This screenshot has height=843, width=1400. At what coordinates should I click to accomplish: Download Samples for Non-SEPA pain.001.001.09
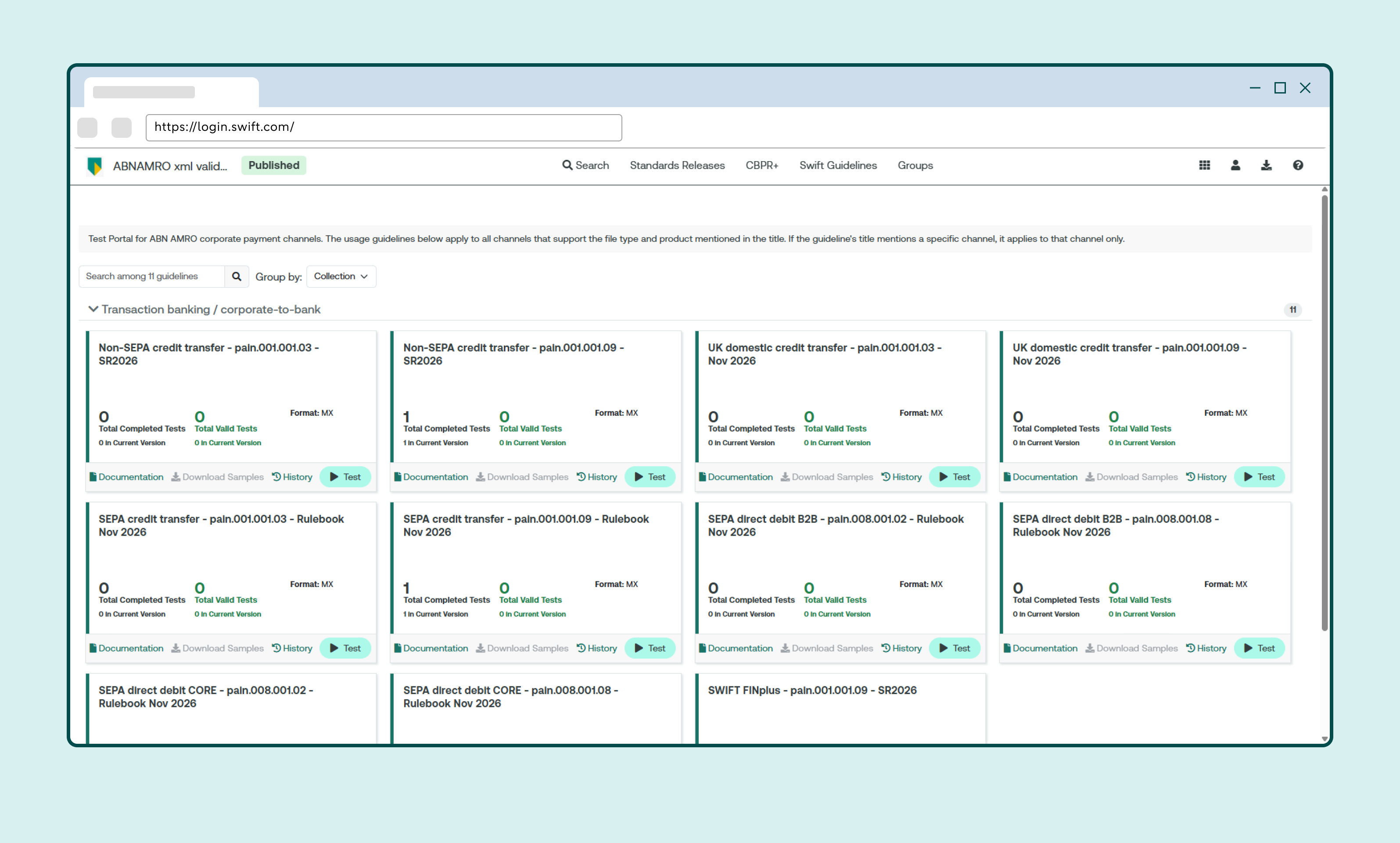pos(523,476)
